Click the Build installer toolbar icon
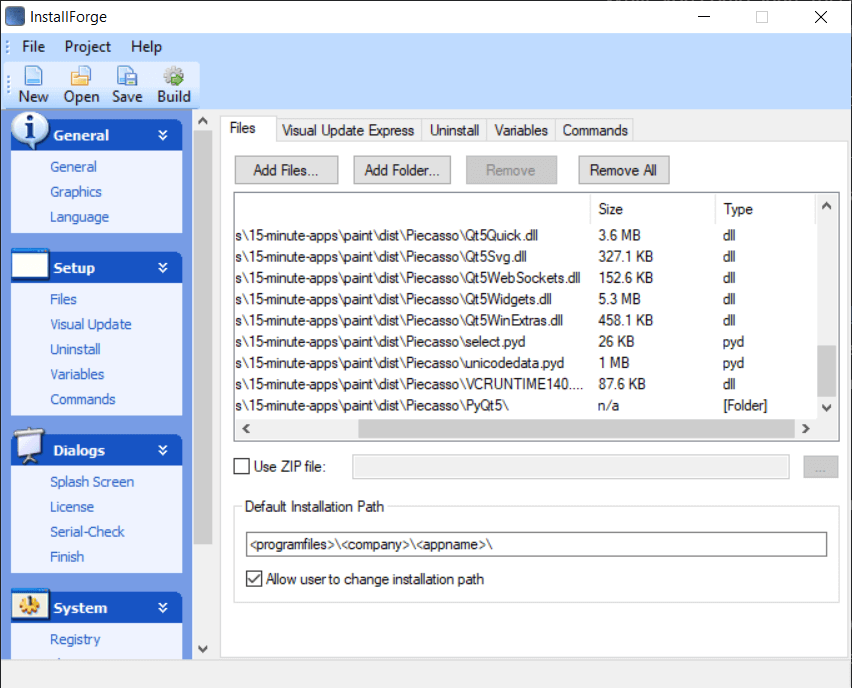This screenshot has width=852, height=688. [x=174, y=77]
